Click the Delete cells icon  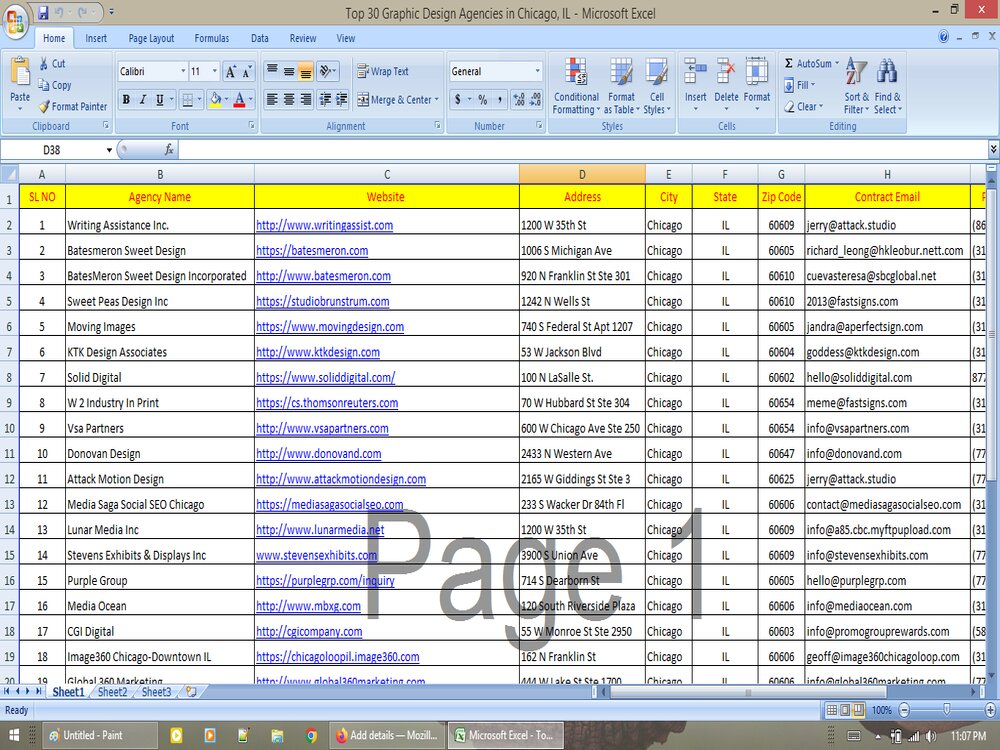pyautogui.click(x=726, y=71)
